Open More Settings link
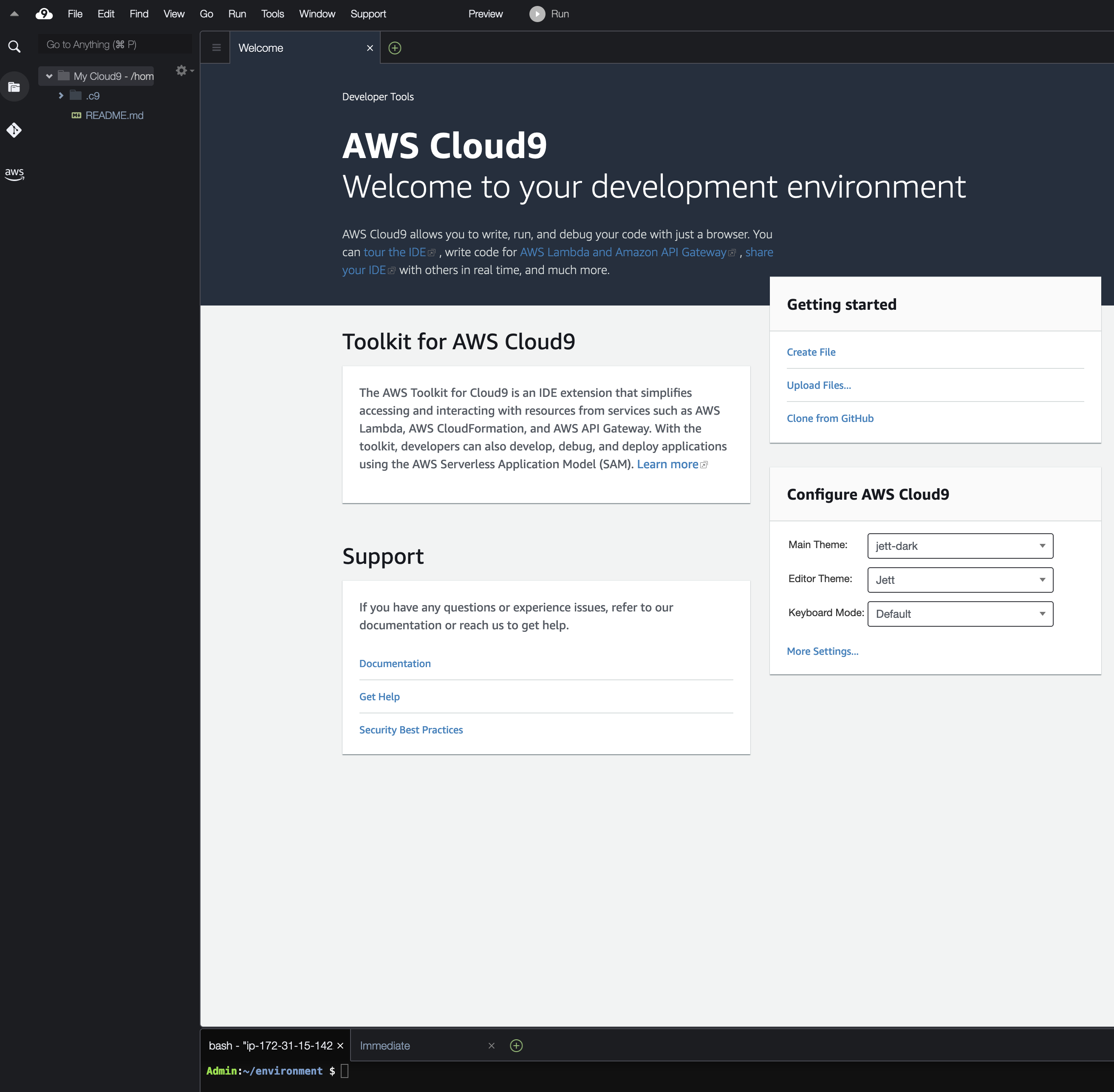The width and height of the screenshot is (1114, 1092). pos(822,651)
